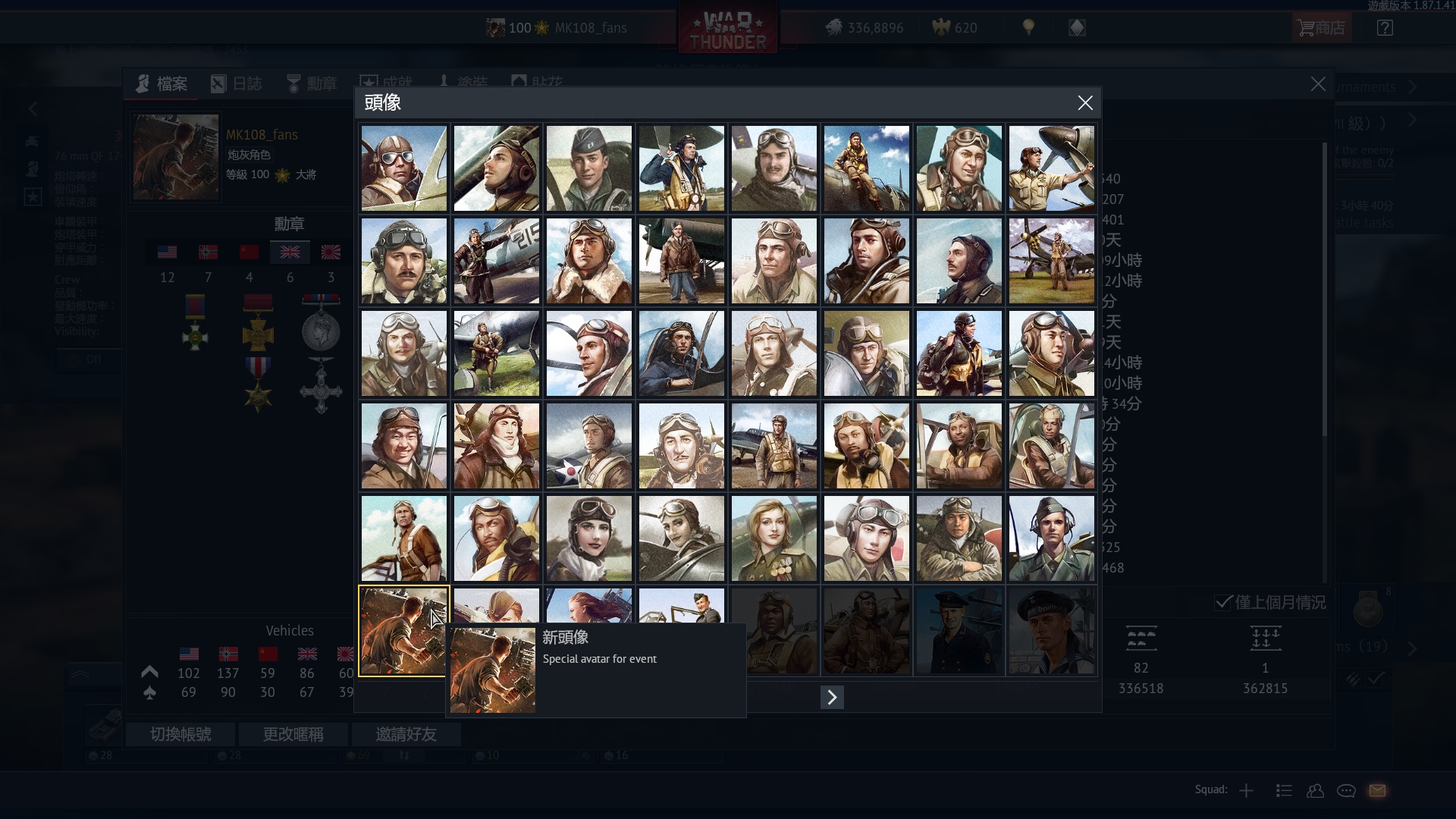Choose the pilot beside plane numbered 215 avatar
The image size is (1456, 819).
497,261
